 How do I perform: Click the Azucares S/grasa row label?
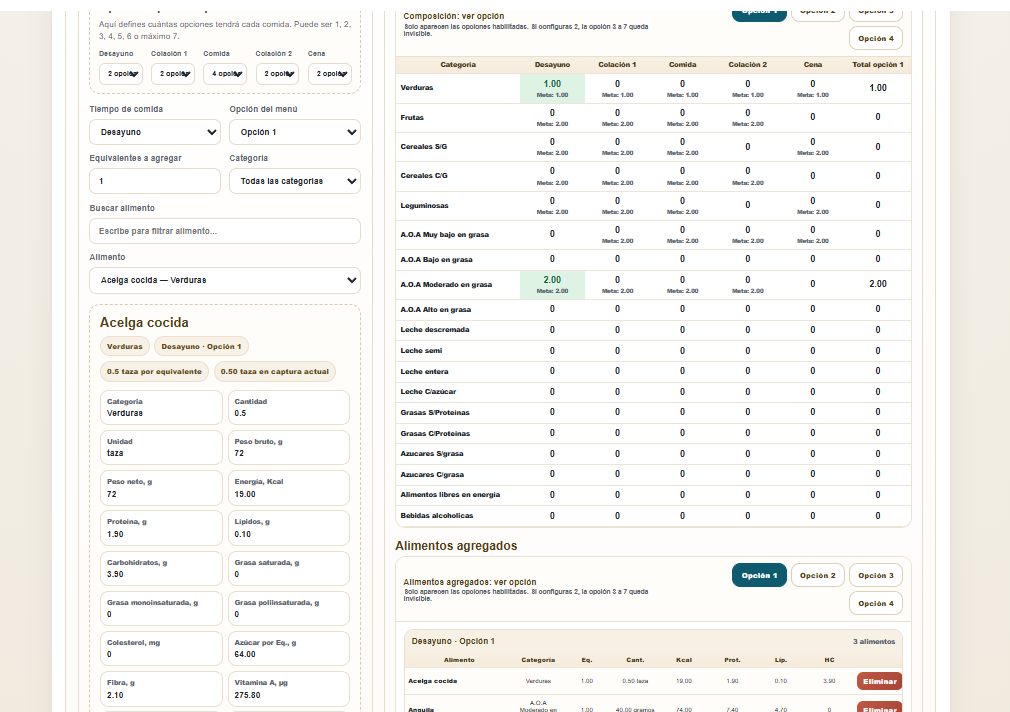click(432, 454)
